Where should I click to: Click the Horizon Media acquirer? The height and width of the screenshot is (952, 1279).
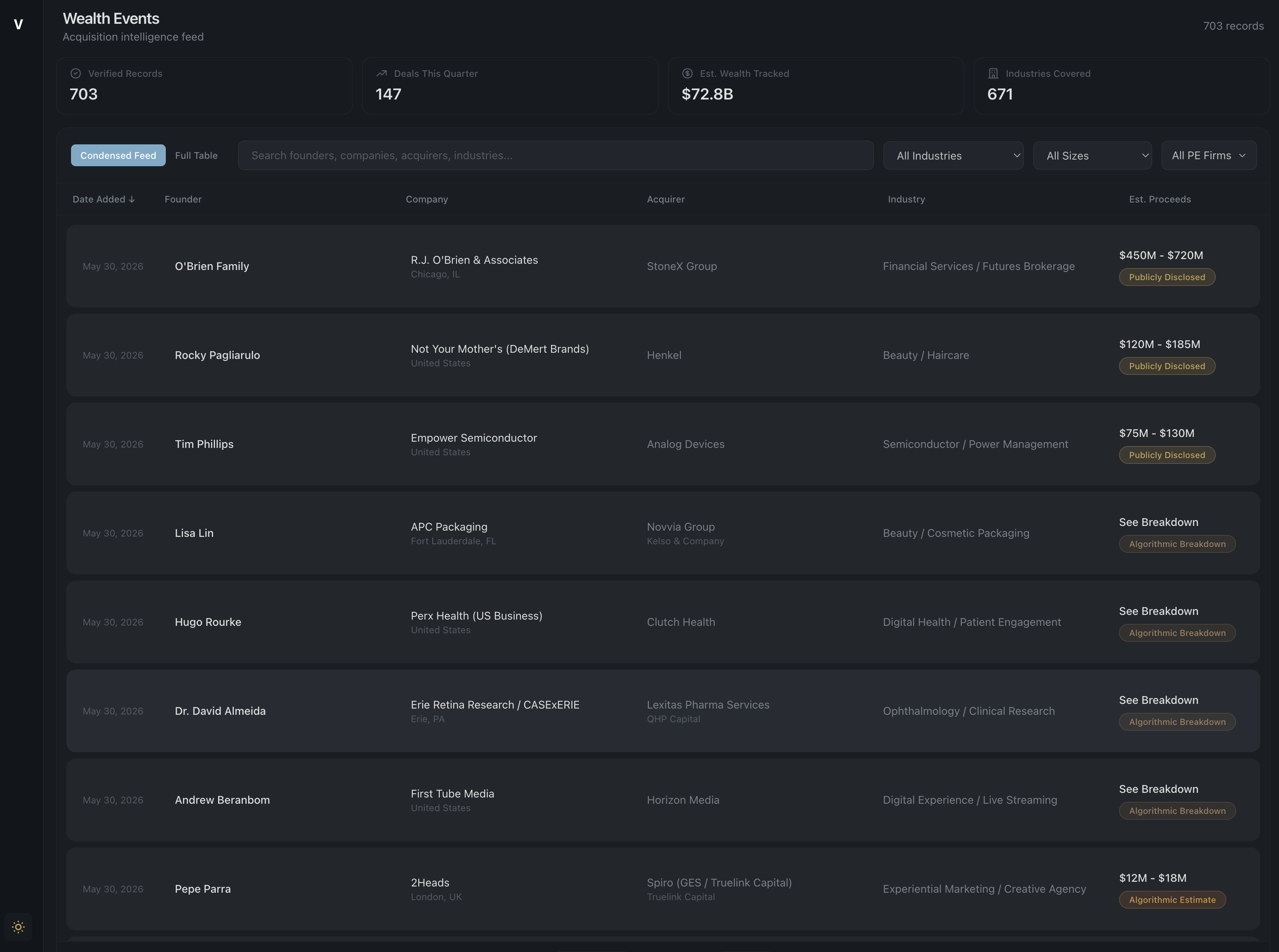click(x=683, y=800)
